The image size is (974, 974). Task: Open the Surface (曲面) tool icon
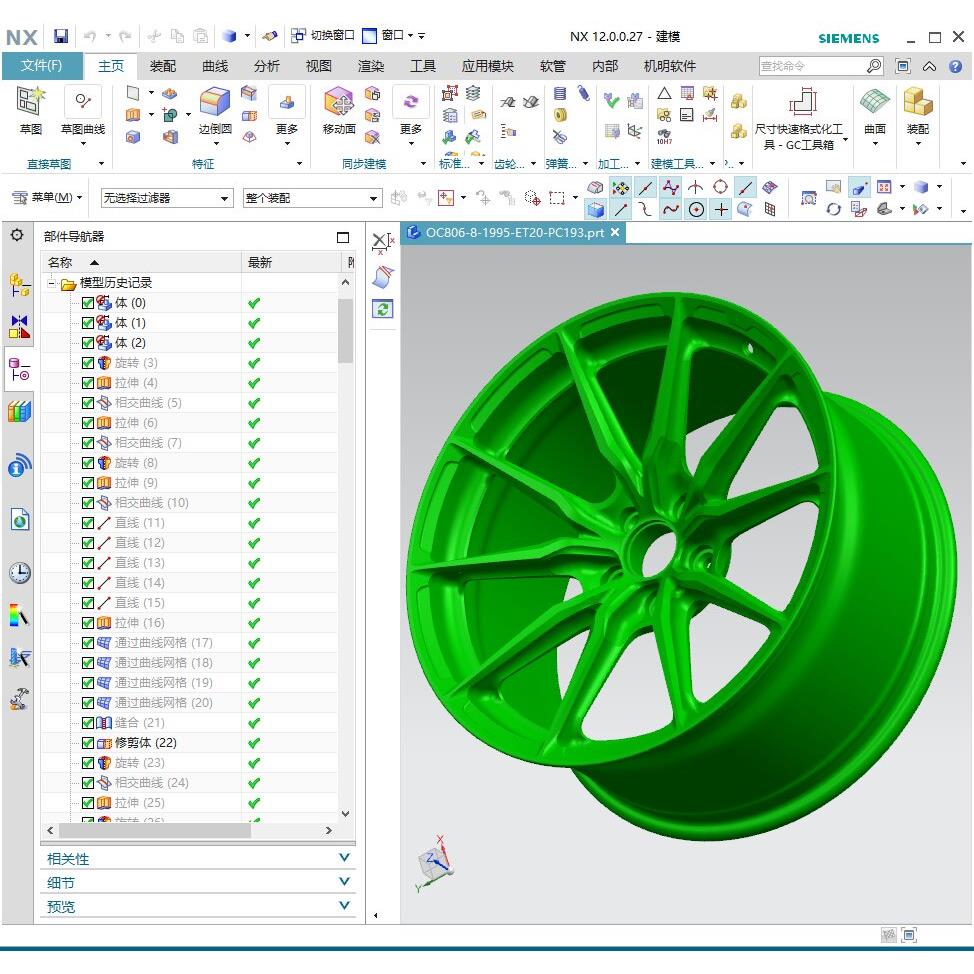tap(875, 101)
